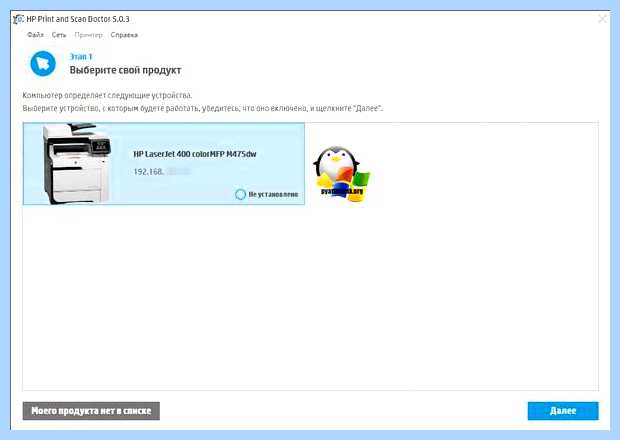The width and height of the screenshot is (620, 440).
Task: Click Моего продукта нет в списке button
Action: click(x=91, y=411)
